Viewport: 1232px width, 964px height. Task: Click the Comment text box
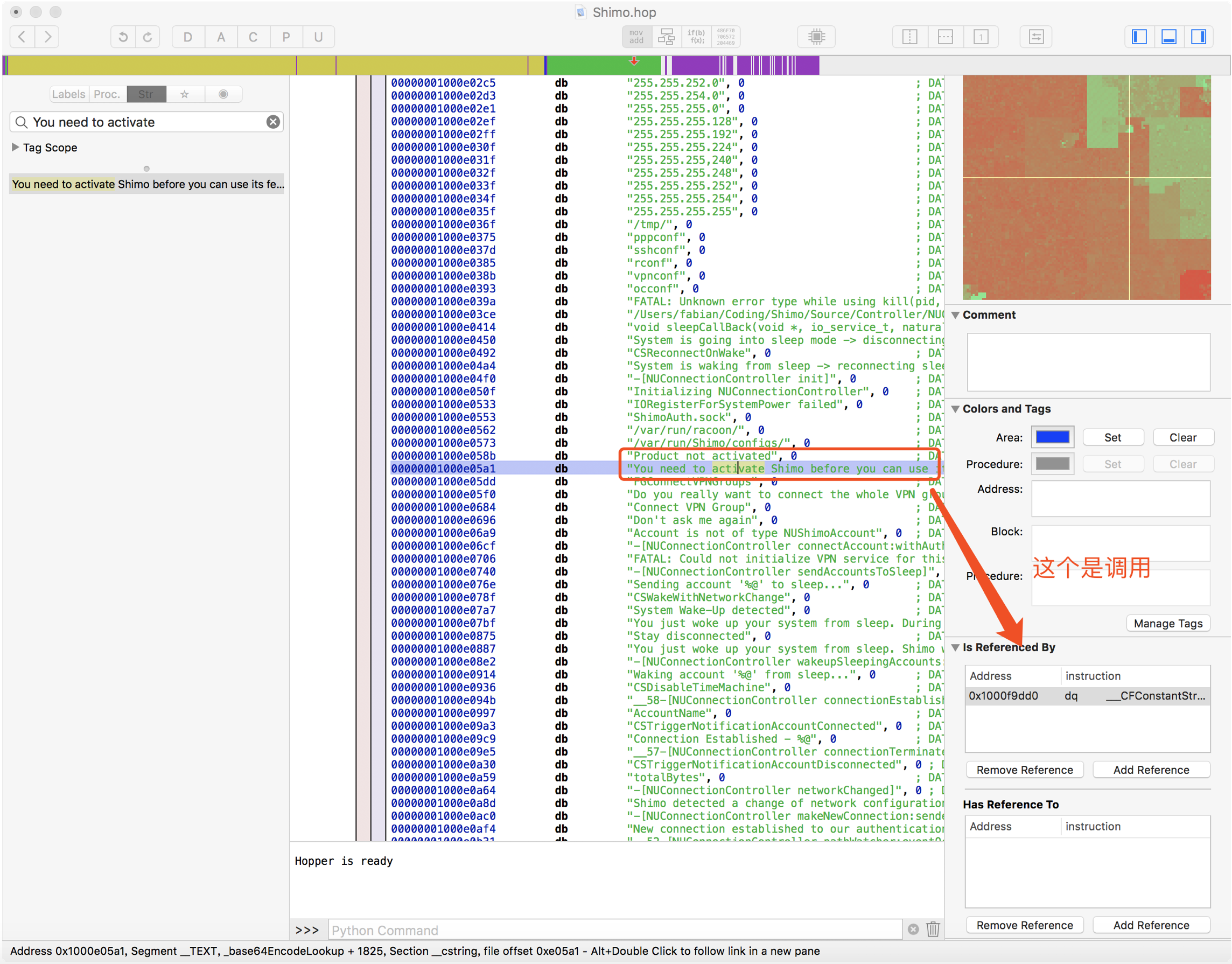(x=1088, y=362)
